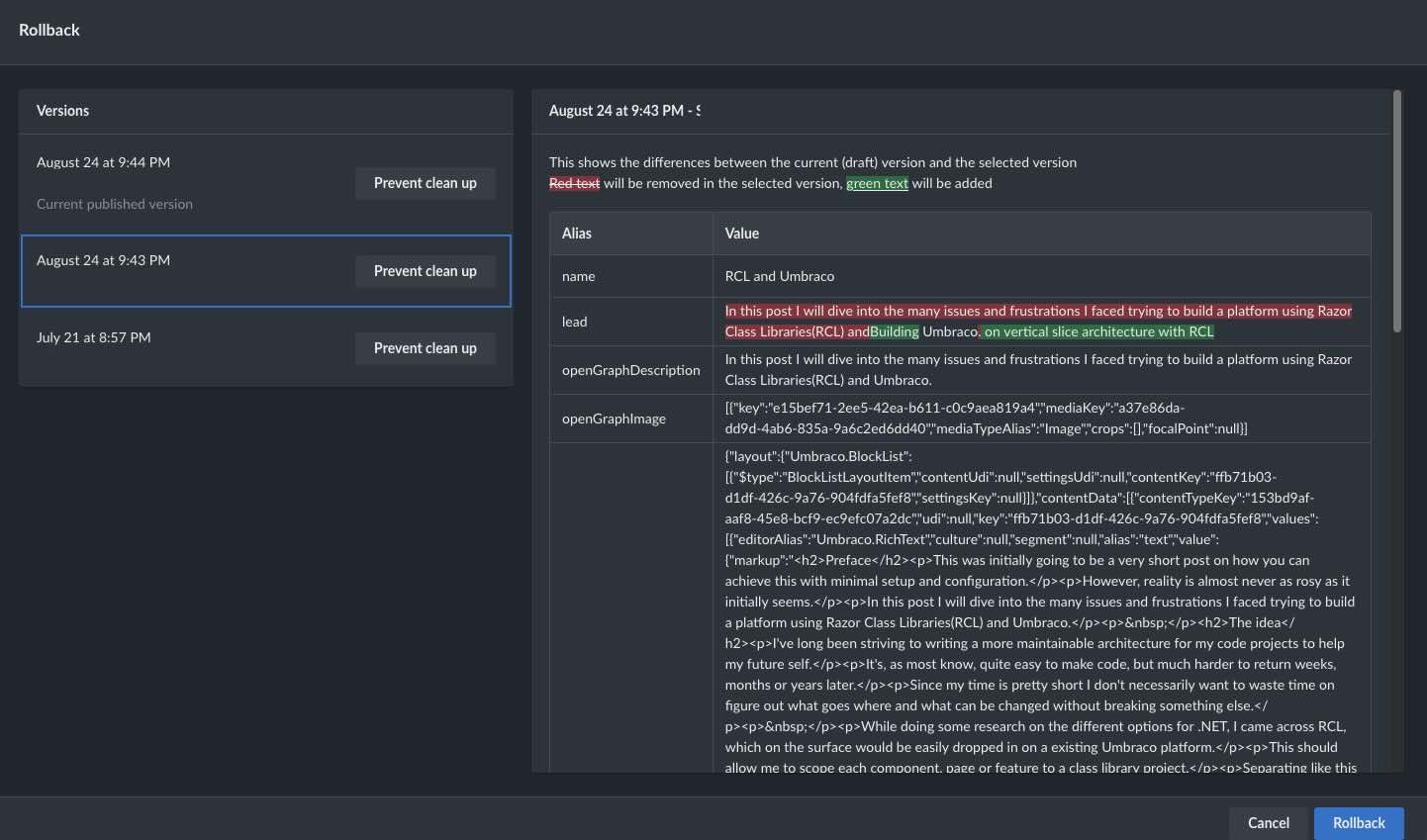Click the 'RCL and Umbraco' name value
Image resolution: width=1427 pixels, height=840 pixels.
779,276
